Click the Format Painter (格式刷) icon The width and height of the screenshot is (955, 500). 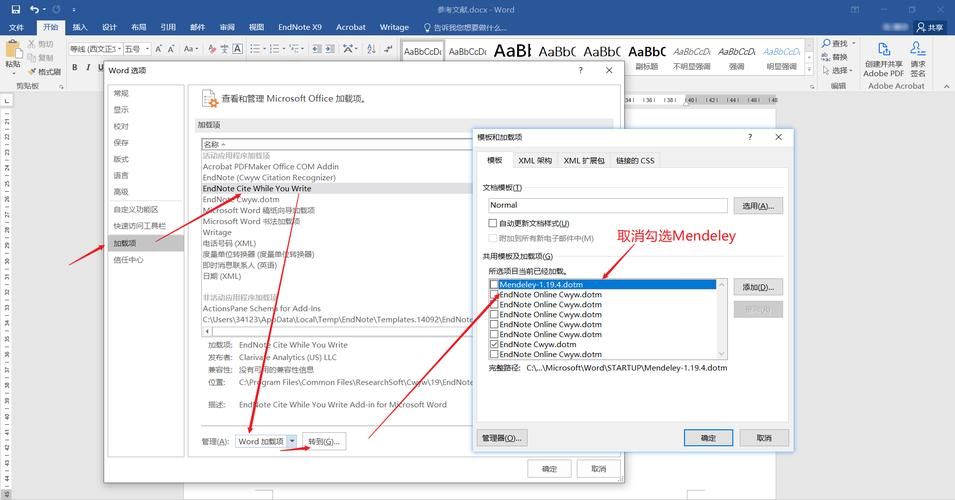(x=33, y=71)
